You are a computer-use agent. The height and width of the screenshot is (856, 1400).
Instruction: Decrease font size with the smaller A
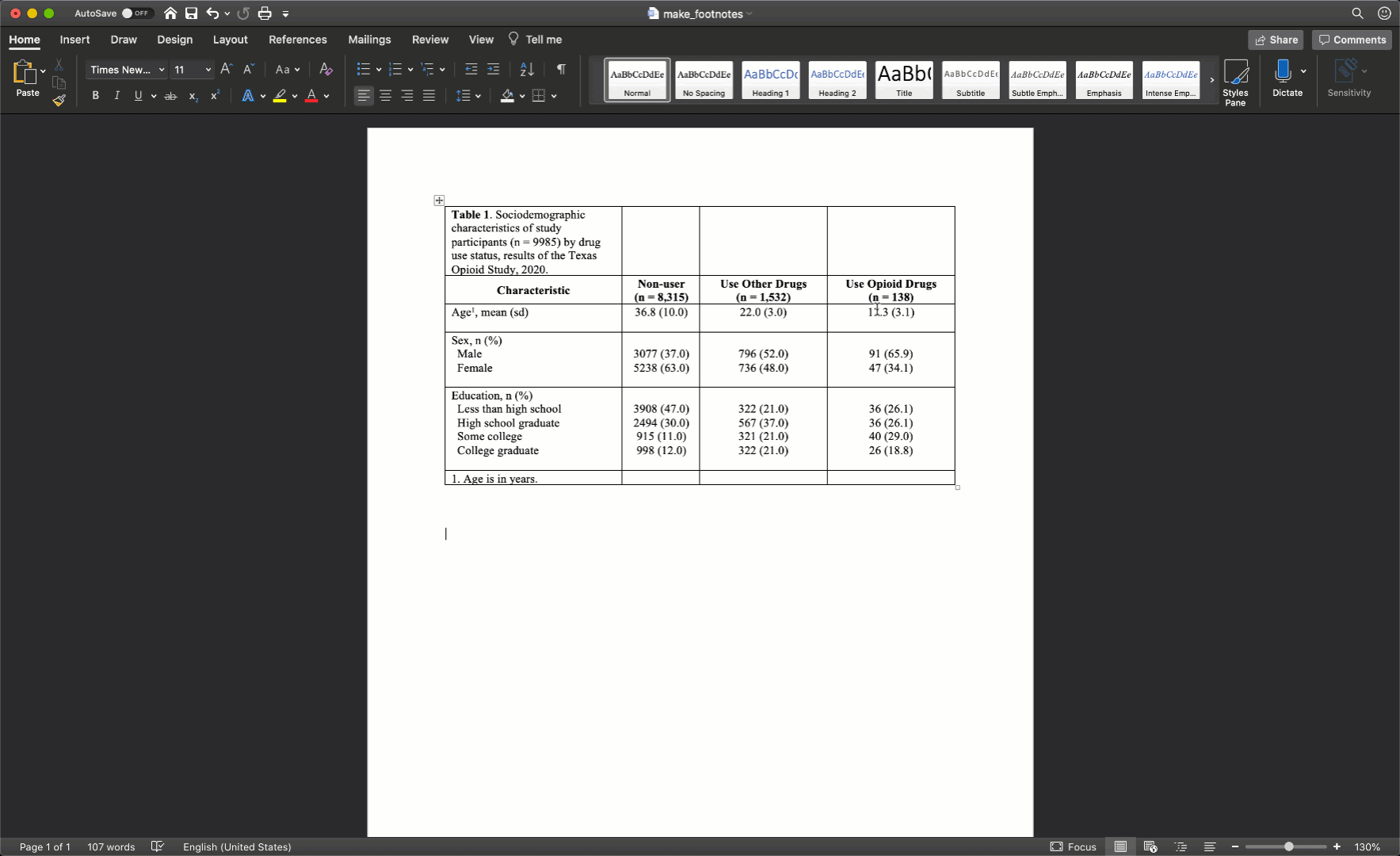249,69
